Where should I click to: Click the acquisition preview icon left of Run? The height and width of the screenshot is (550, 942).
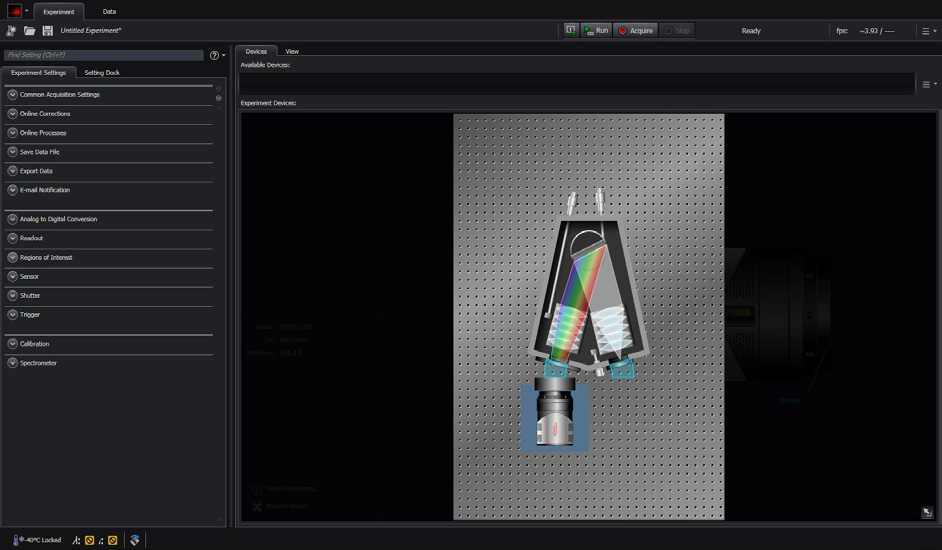click(x=571, y=30)
